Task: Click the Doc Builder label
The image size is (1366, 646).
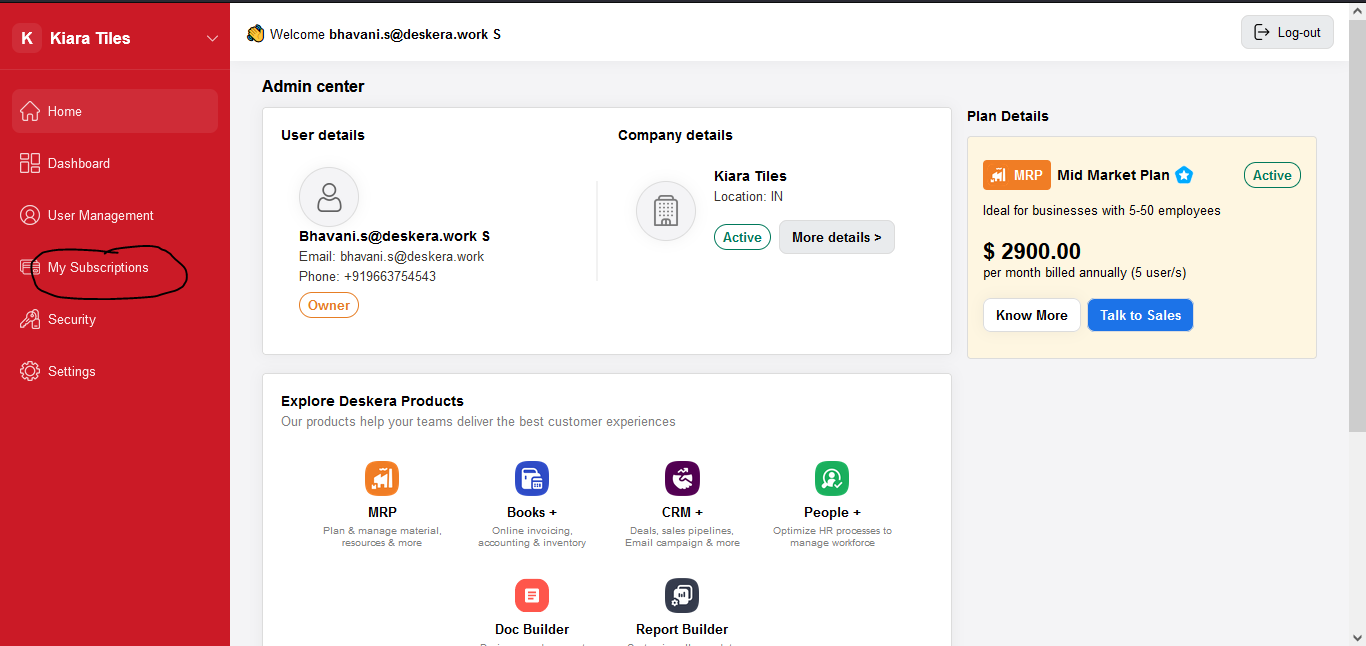Action: point(532,629)
